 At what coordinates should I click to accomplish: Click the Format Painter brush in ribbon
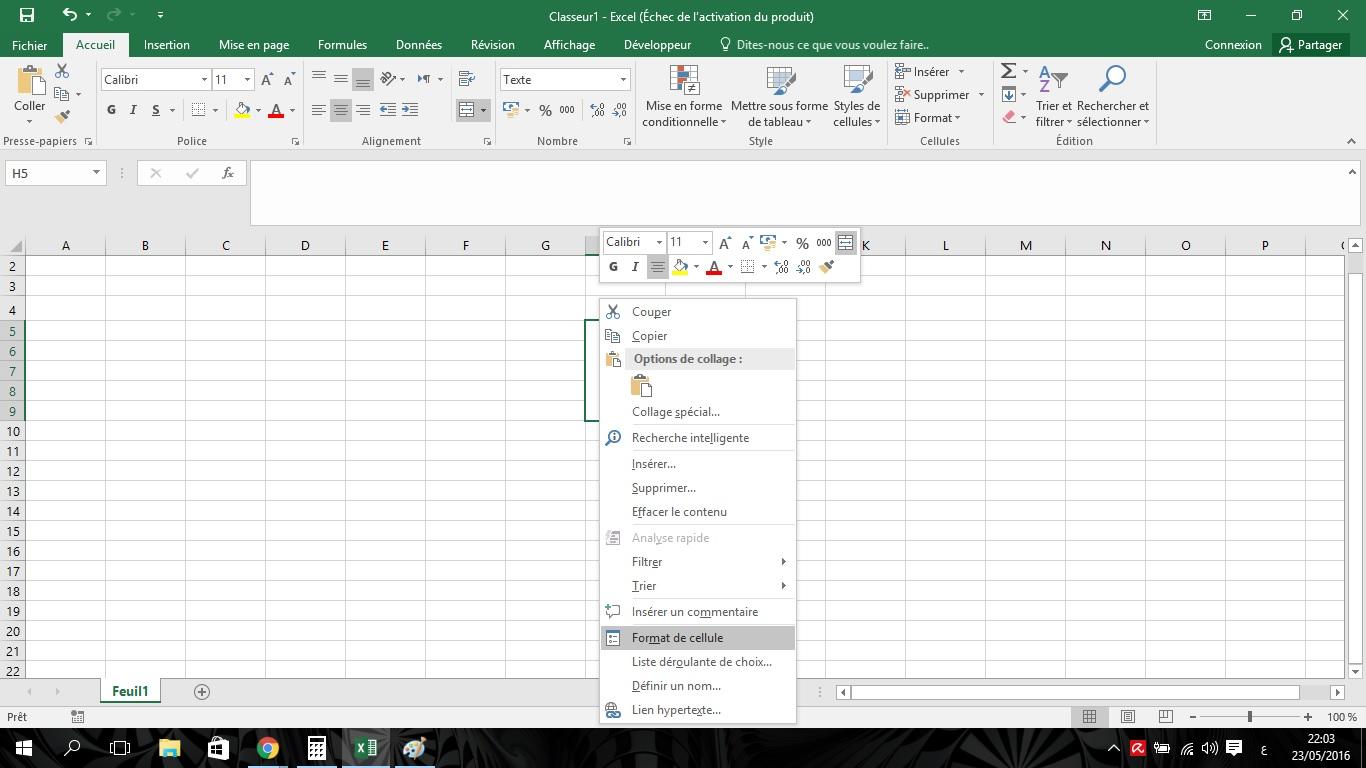coord(62,117)
